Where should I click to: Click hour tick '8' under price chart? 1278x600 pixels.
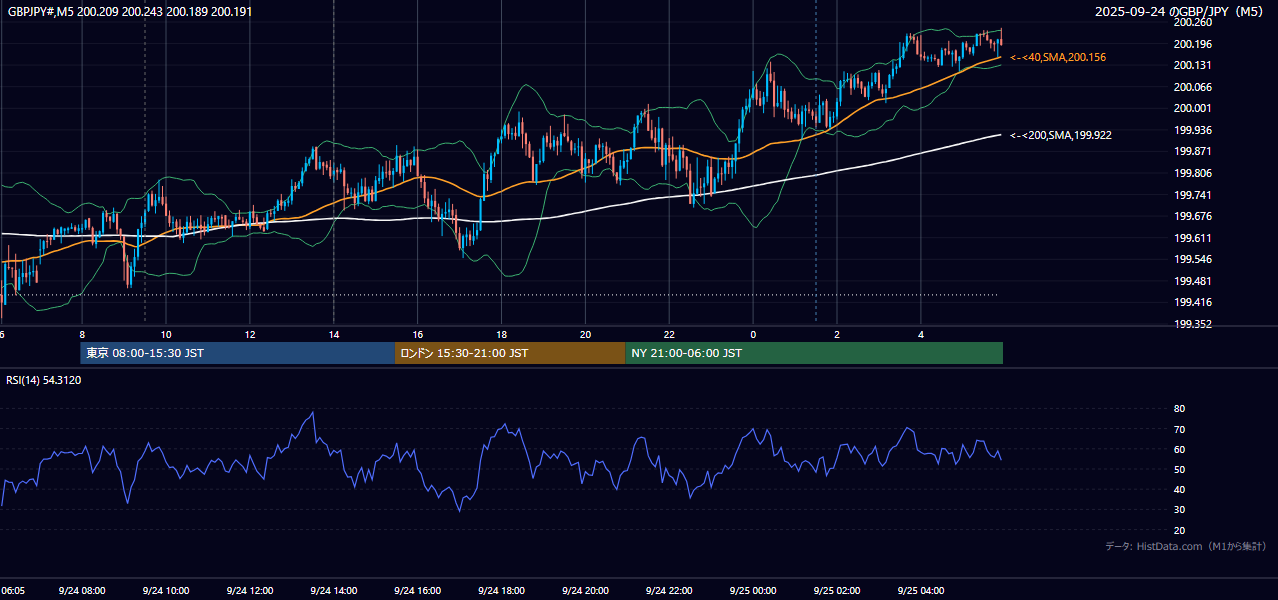pos(82,335)
